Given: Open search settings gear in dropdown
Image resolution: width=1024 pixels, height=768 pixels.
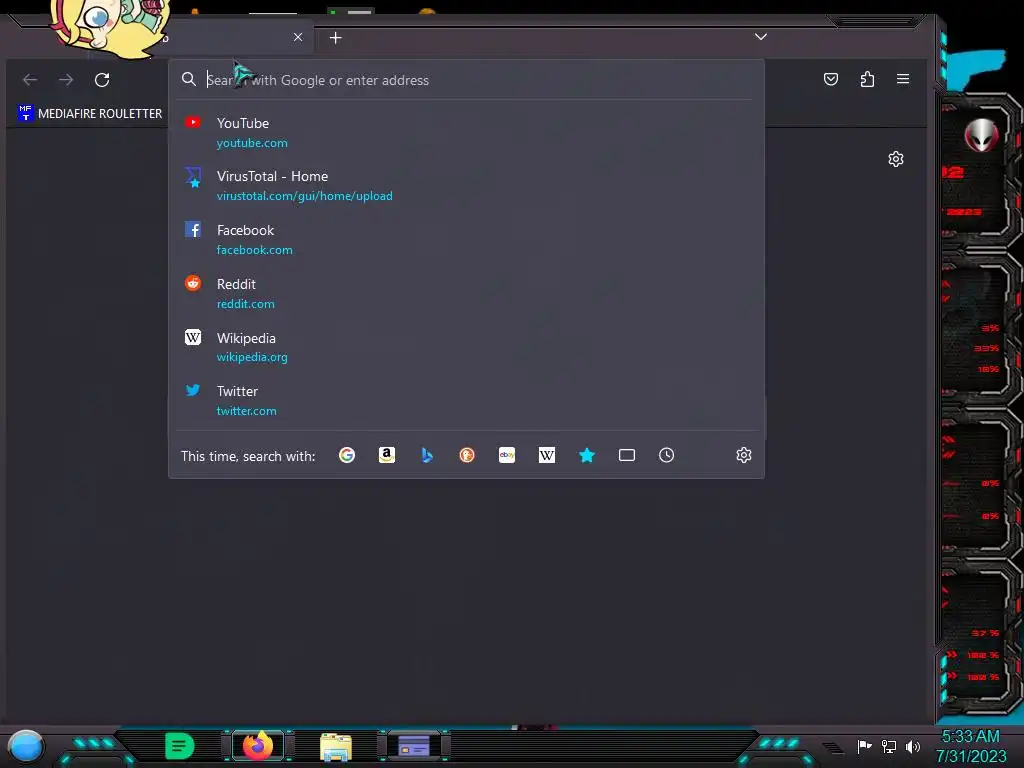Looking at the screenshot, I should [x=744, y=455].
